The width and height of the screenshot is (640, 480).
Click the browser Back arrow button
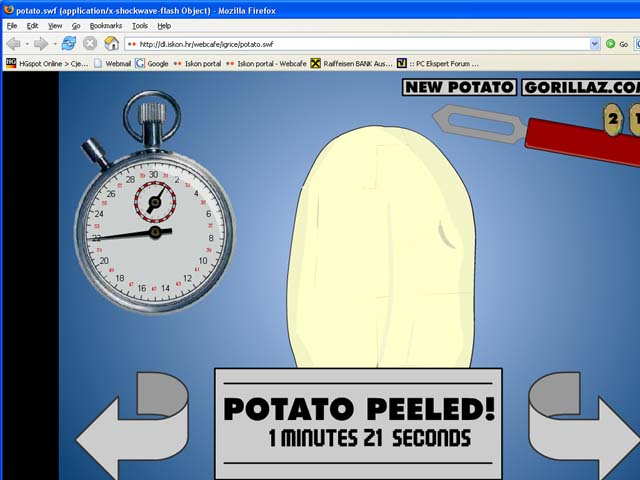pos(13,44)
